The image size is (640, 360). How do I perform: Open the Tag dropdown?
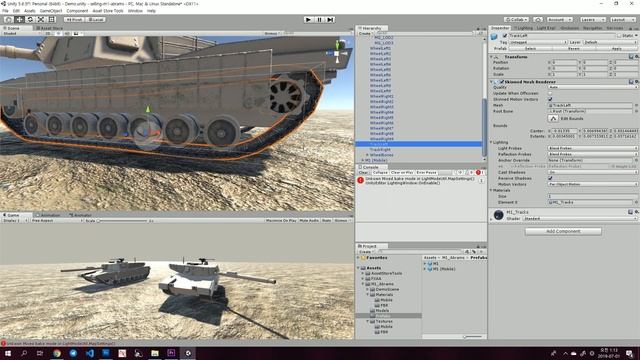(x=538, y=42)
